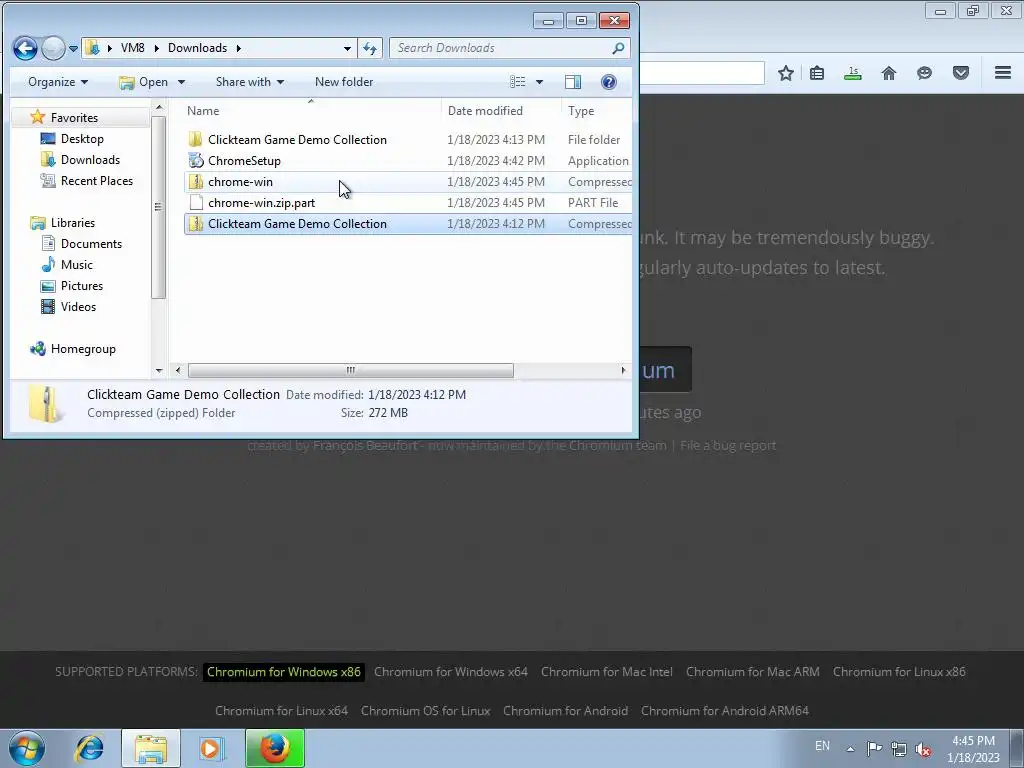Open the Videos library
The height and width of the screenshot is (768, 1024).
pos(78,306)
